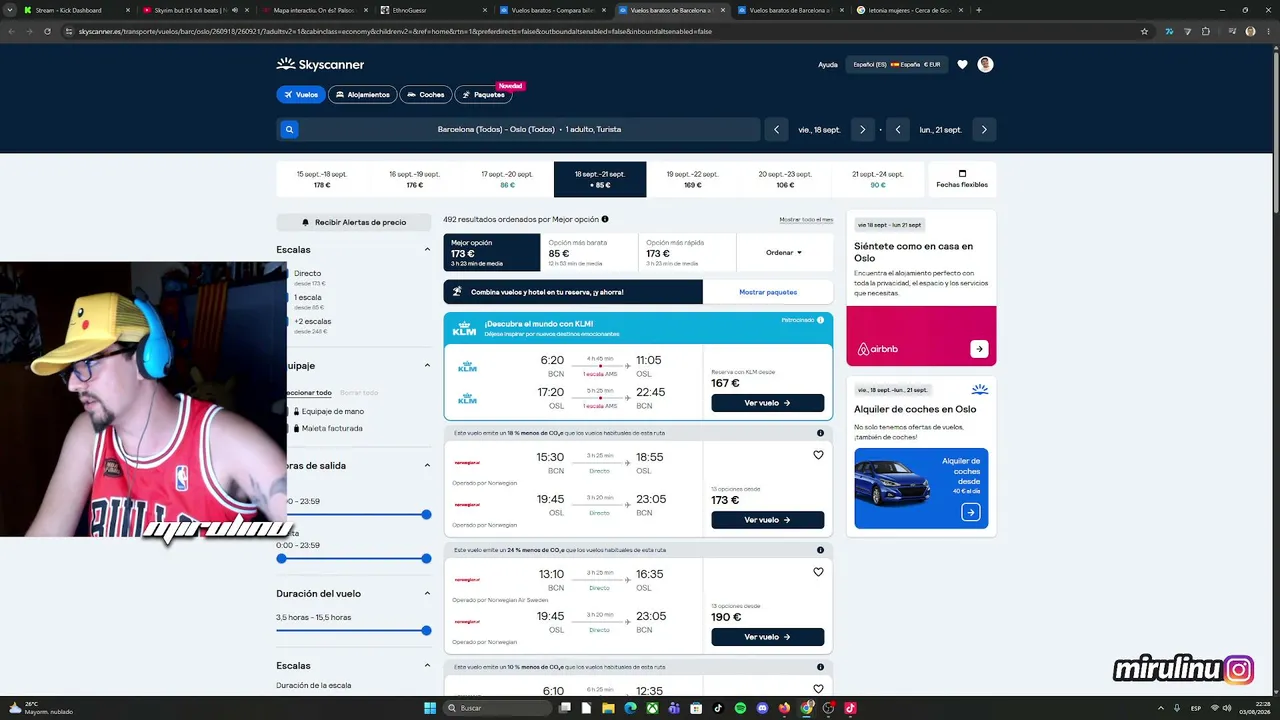Click Ver vuelo for the KLM flight
1280x720 pixels.
click(768, 403)
